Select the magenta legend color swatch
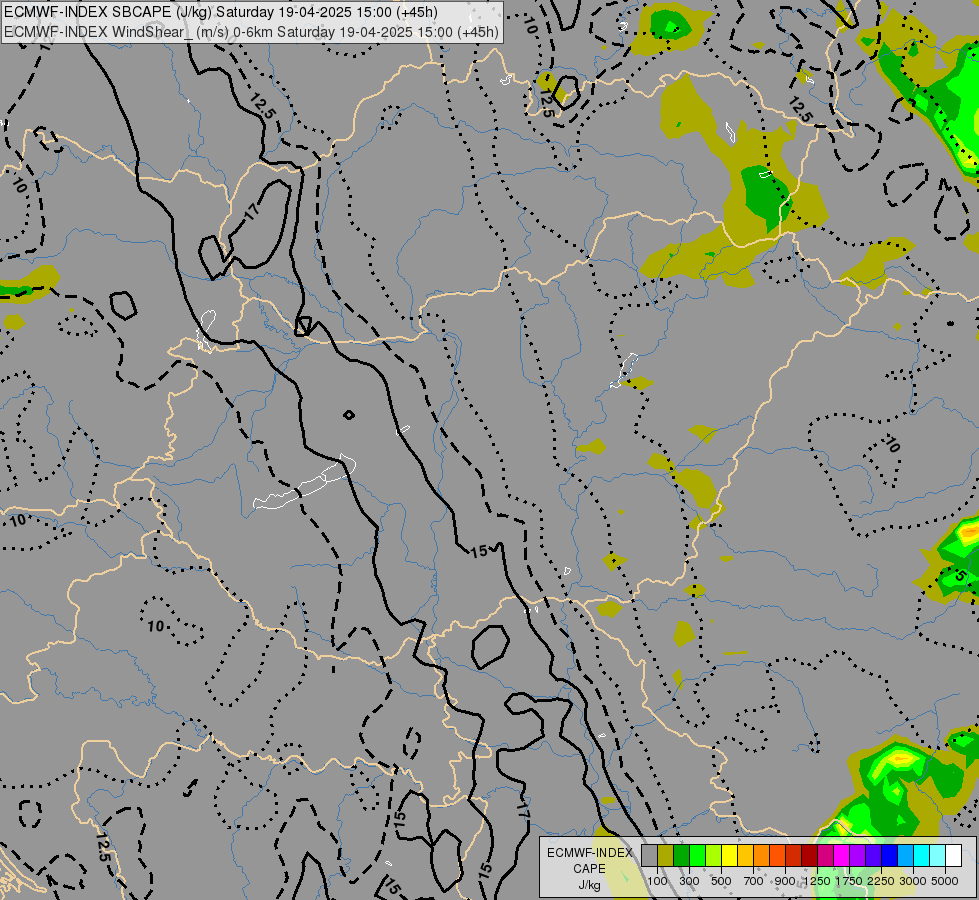The width and height of the screenshot is (979, 900). 842,855
